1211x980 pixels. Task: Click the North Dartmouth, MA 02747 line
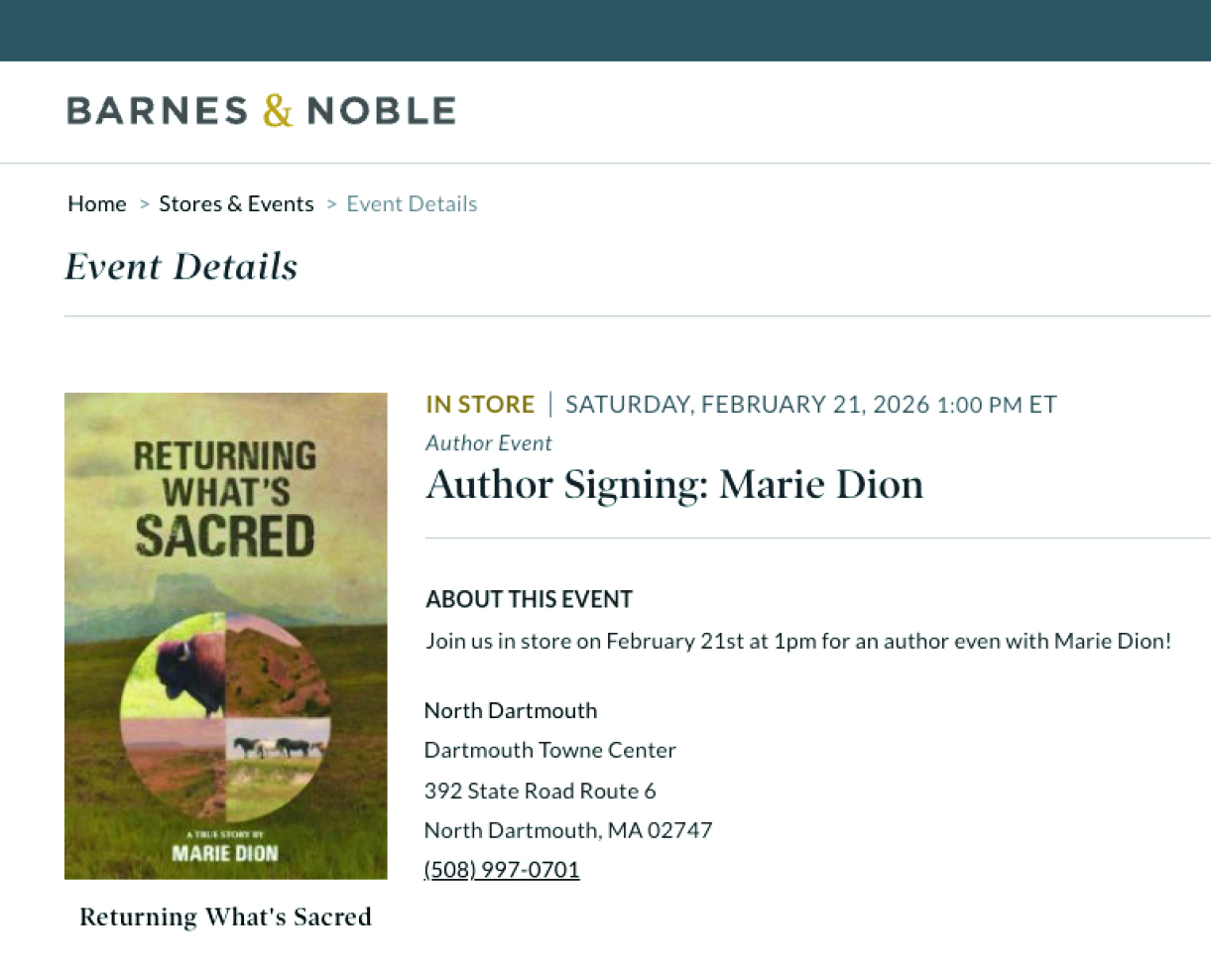point(568,830)
